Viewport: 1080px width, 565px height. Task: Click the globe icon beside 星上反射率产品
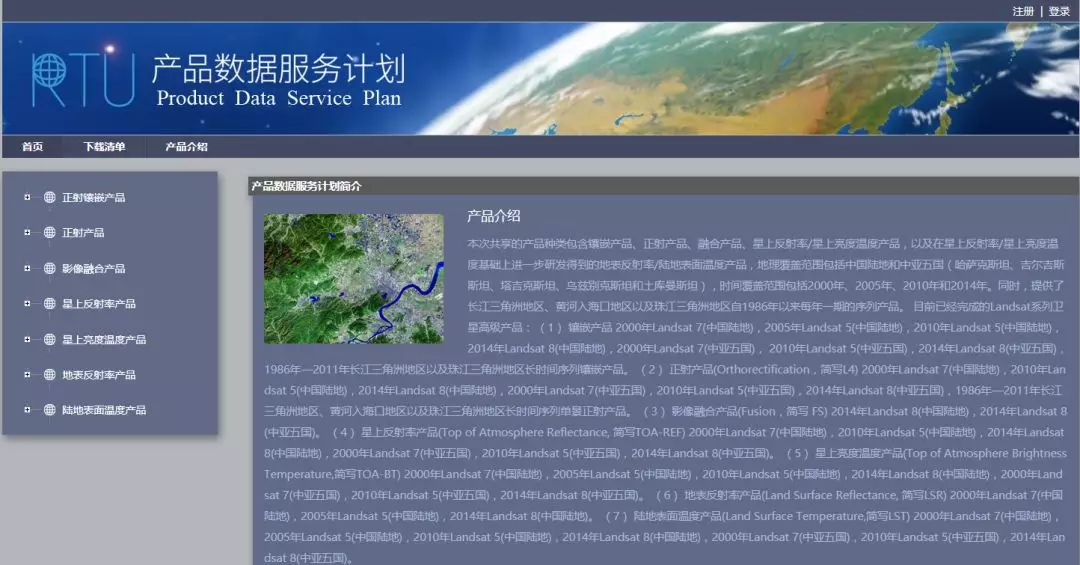coord(50,303)
